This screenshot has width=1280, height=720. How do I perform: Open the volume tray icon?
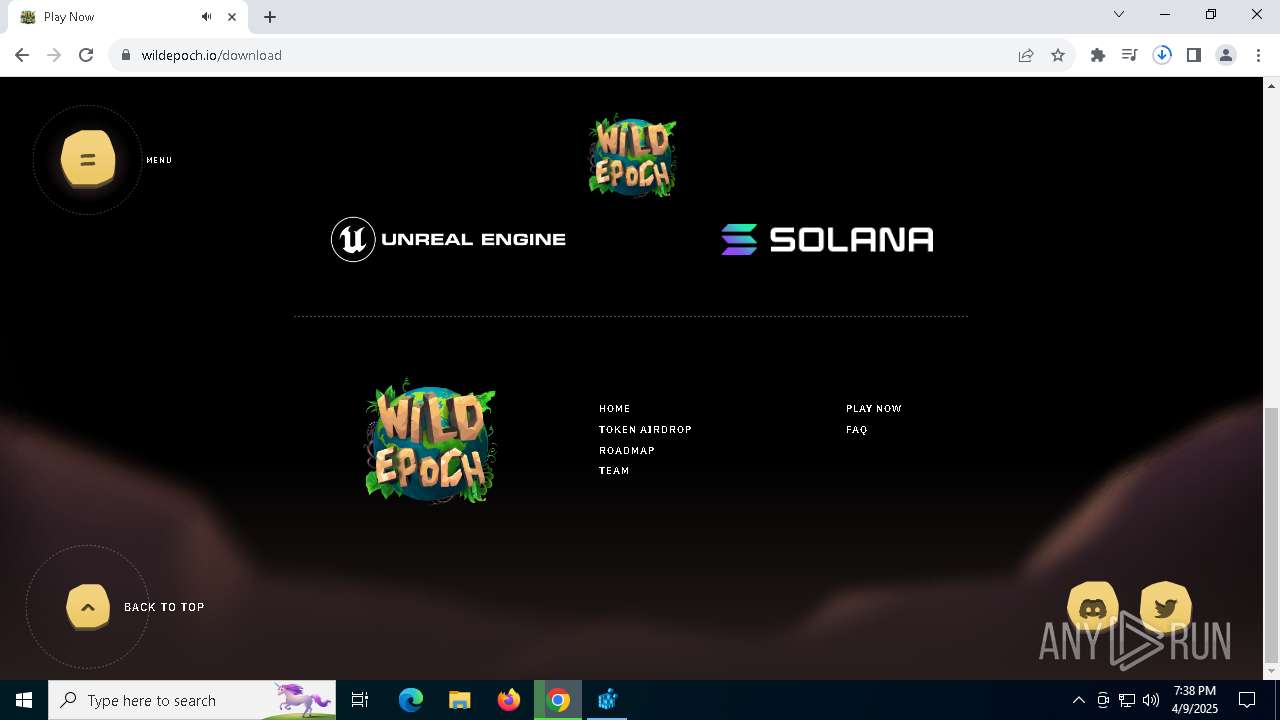pos(1151,700)
